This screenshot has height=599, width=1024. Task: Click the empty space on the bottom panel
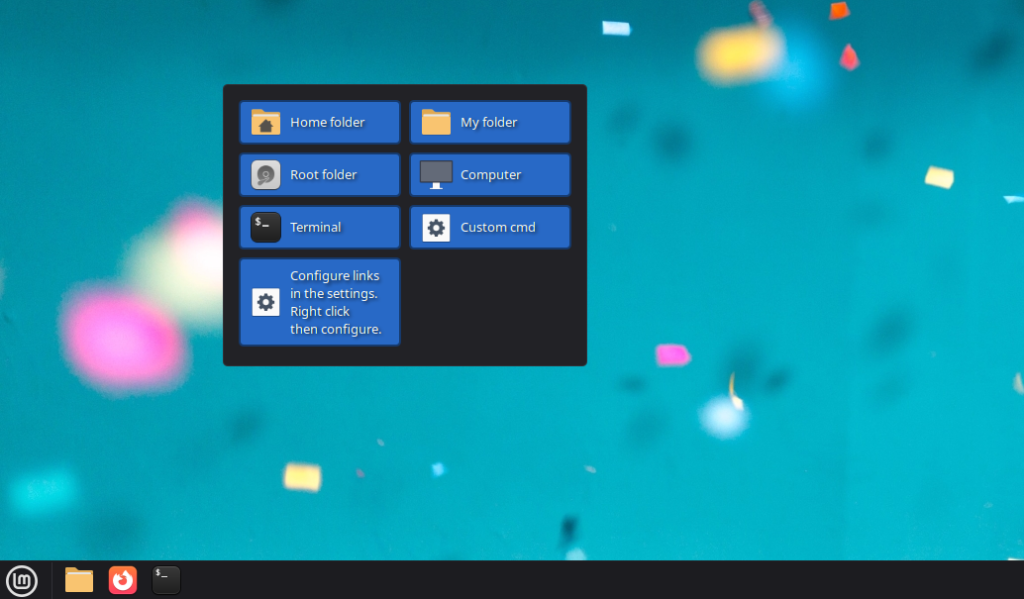pos(600,580)
